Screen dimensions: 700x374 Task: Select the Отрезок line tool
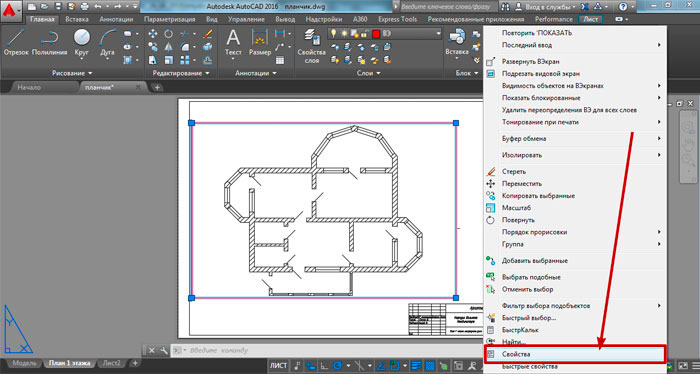coord(16,42)
